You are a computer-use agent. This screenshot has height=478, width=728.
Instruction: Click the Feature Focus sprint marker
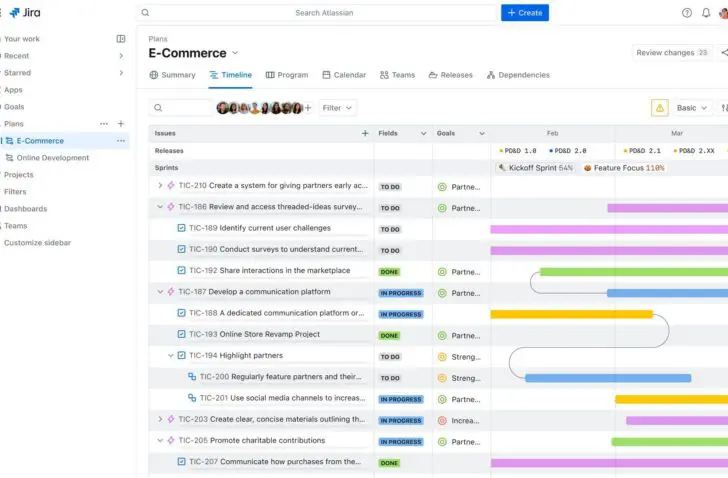pyautogui.click(x=624, y=168)
